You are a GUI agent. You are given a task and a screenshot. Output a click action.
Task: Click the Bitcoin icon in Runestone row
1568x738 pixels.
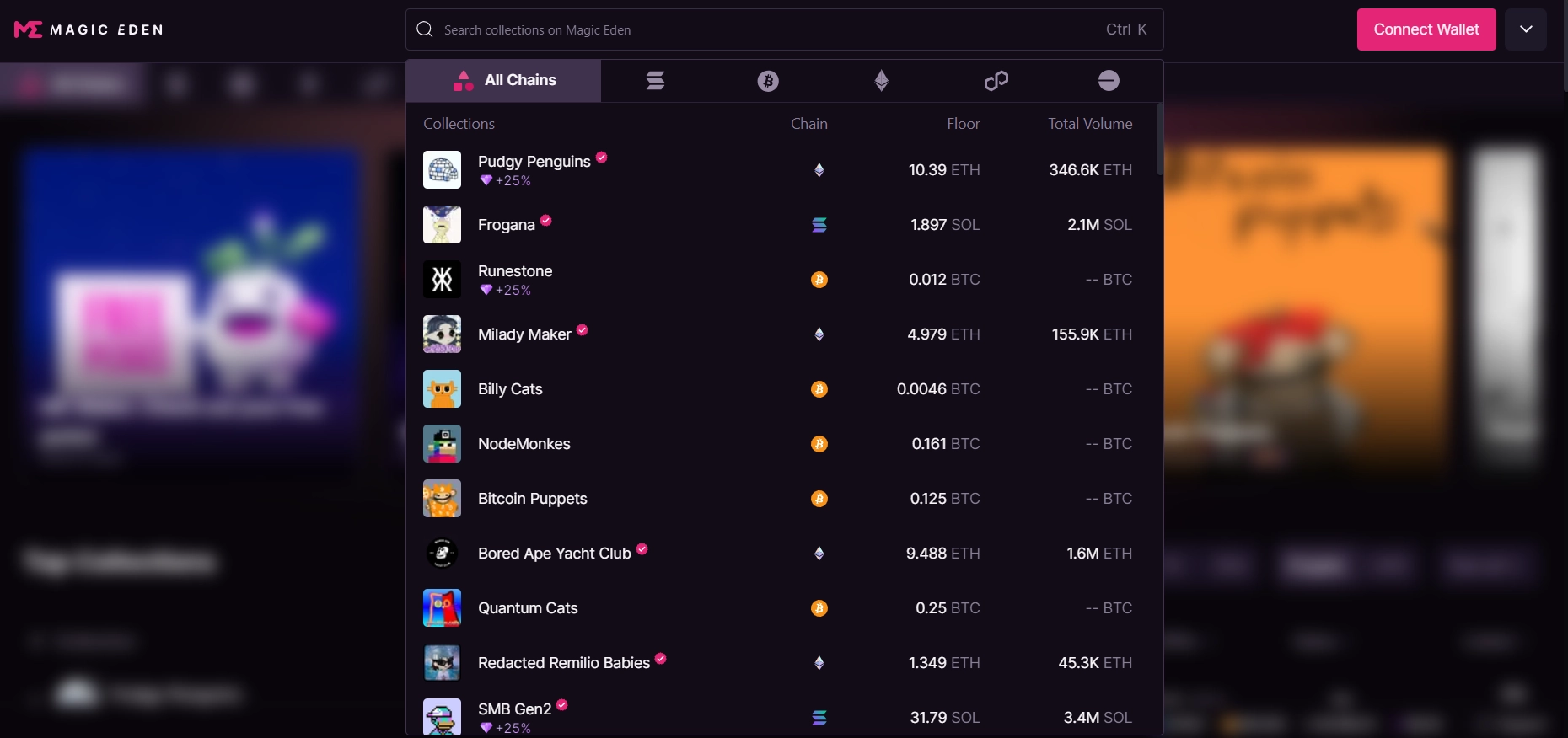pyautogui.click(x=819, y=280)
